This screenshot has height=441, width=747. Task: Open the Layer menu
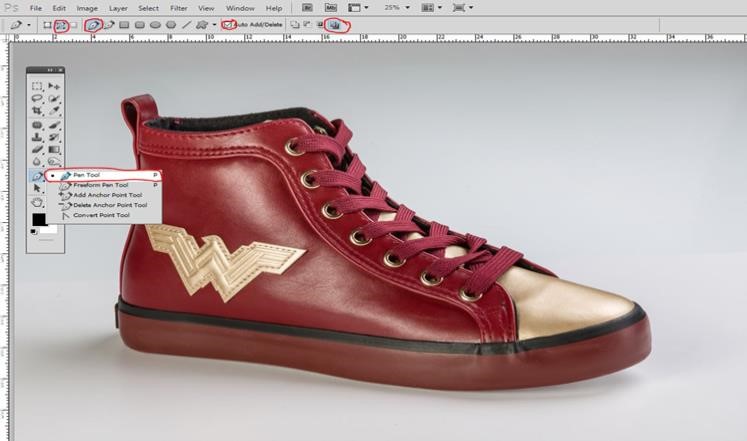118,8
